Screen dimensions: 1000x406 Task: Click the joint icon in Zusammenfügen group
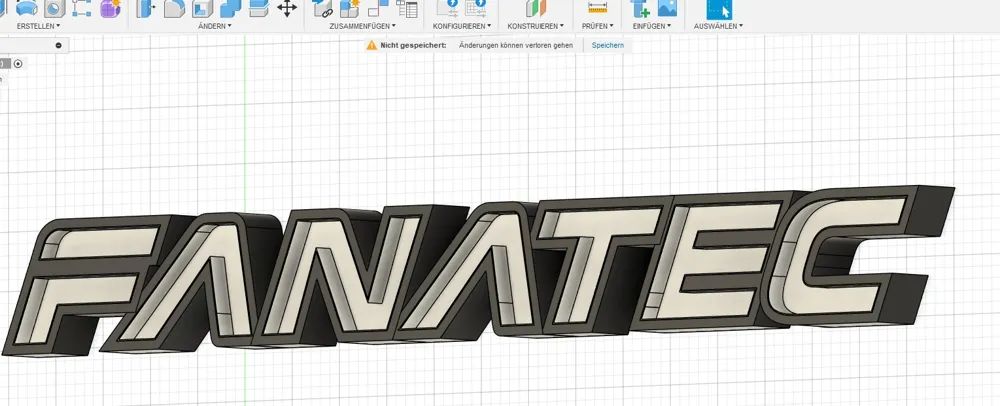pyautogui.click(x=378, y=8)
